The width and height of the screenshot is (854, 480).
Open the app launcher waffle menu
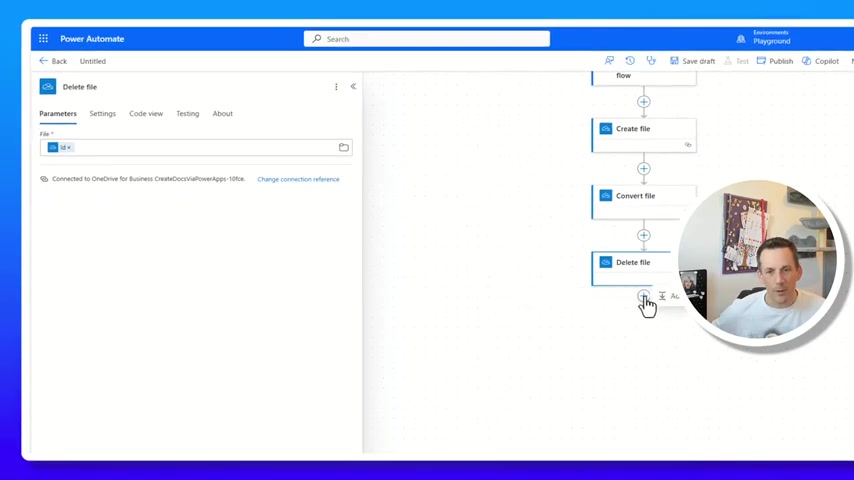click(x=43, y=39)
